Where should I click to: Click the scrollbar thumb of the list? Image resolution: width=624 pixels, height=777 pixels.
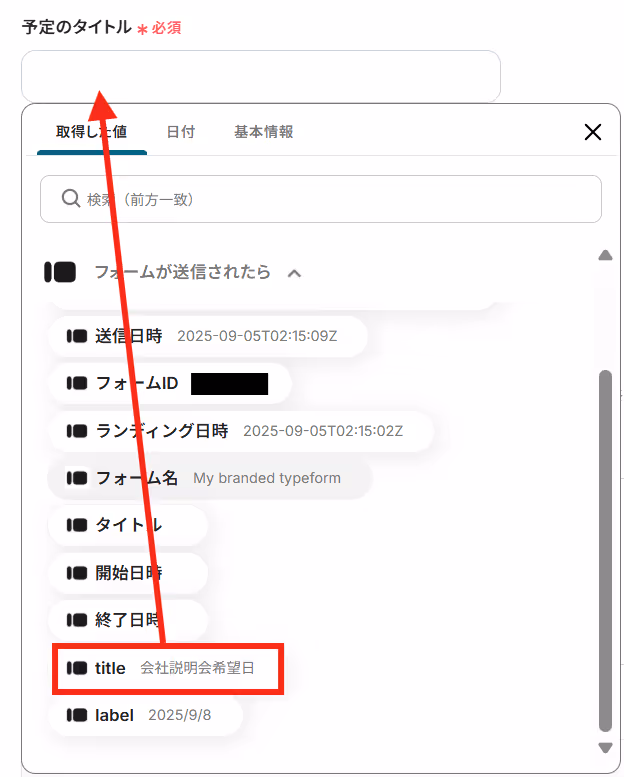[605, 551]
